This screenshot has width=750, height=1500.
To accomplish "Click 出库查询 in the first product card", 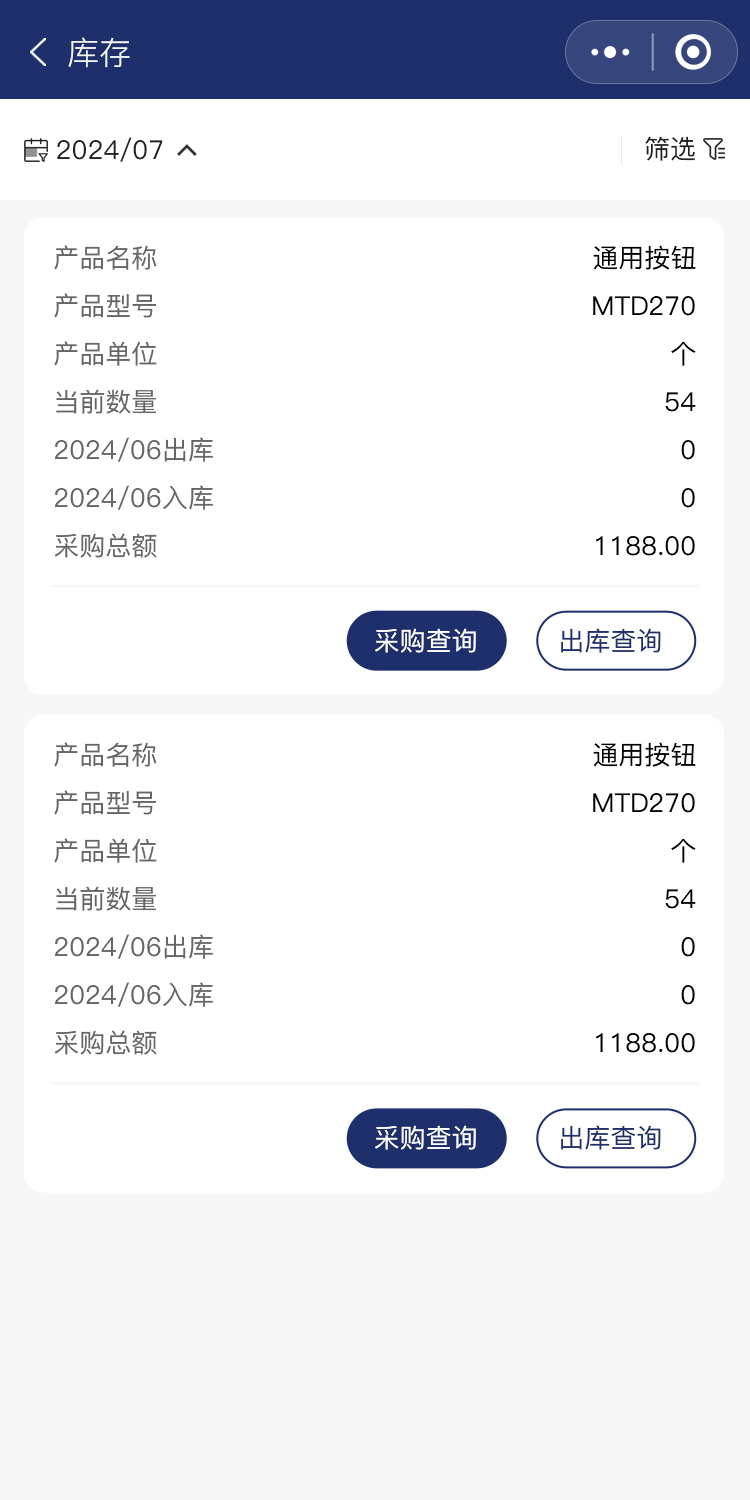I will tap(615, 641).
